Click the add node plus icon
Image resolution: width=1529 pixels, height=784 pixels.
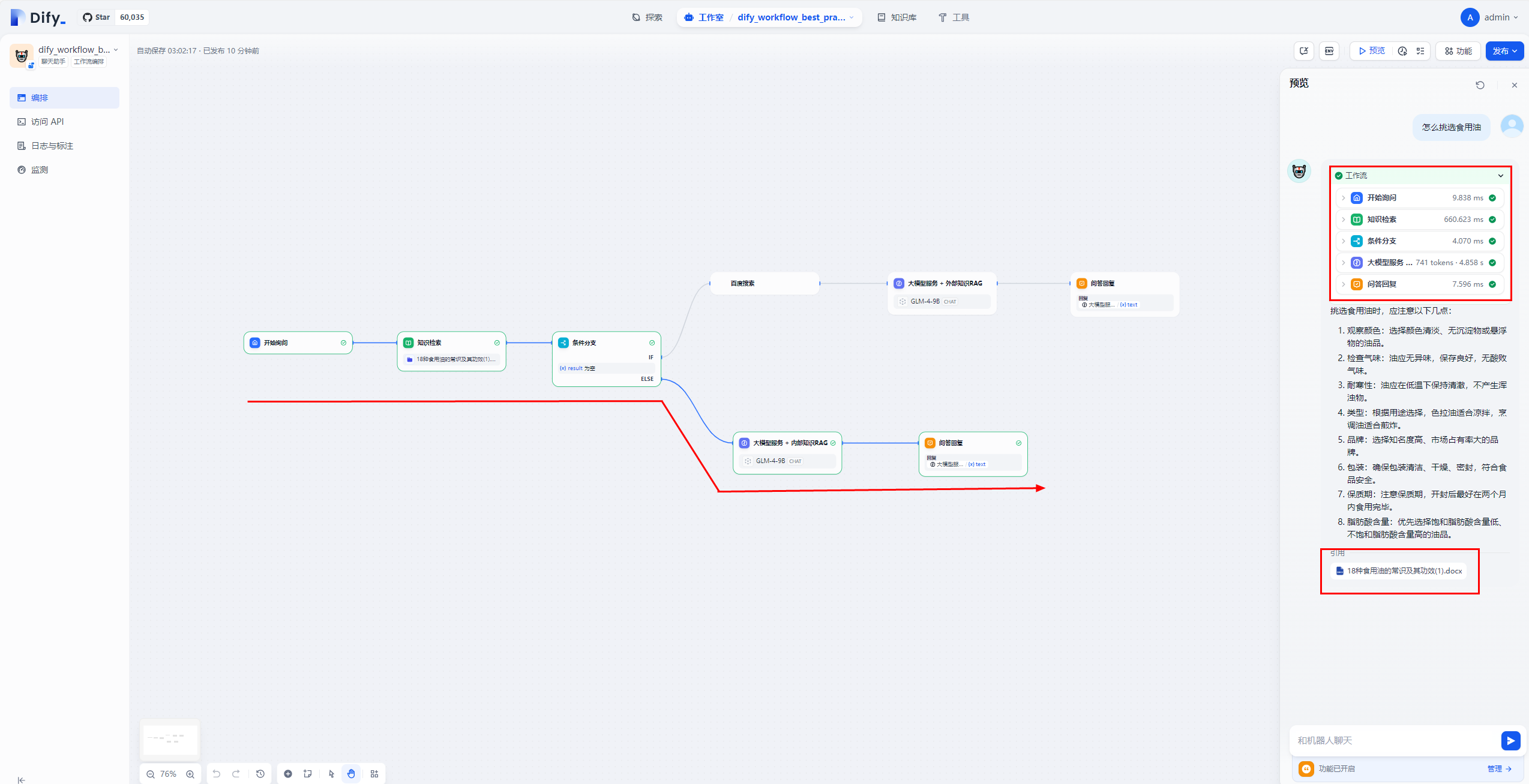tap(288, 774)
